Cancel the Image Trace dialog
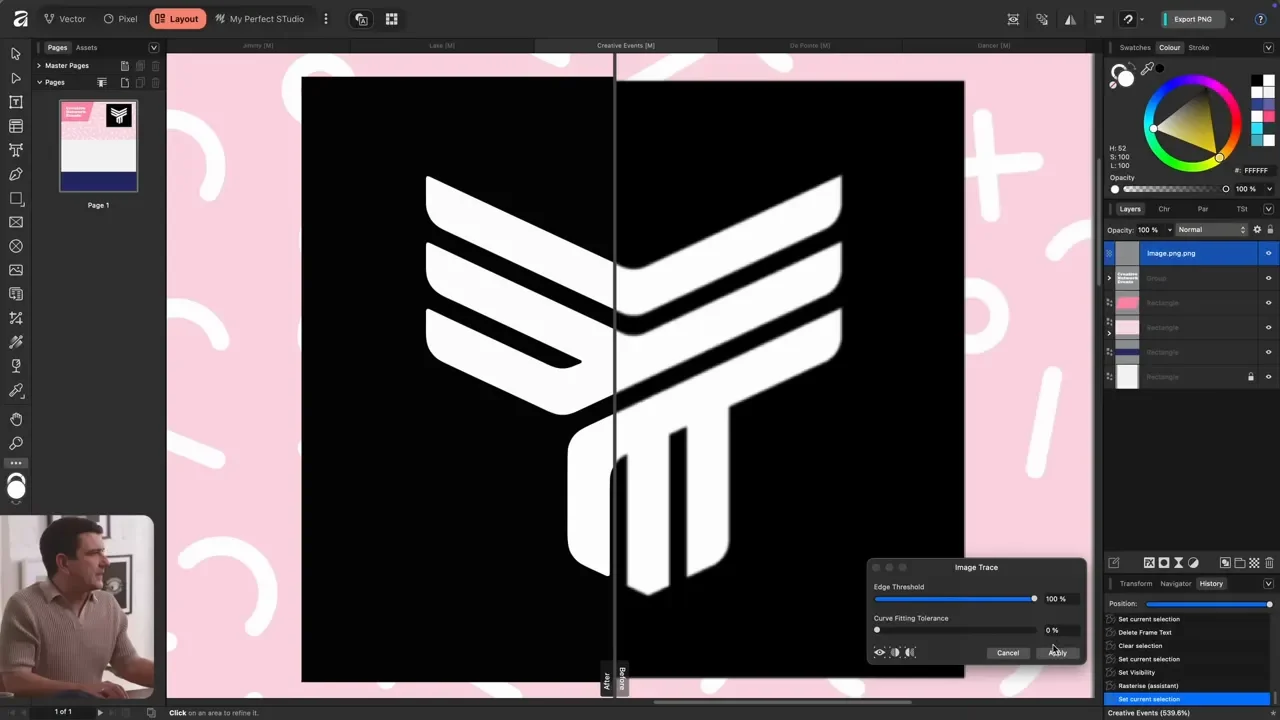 click(x=1007, y=653)
